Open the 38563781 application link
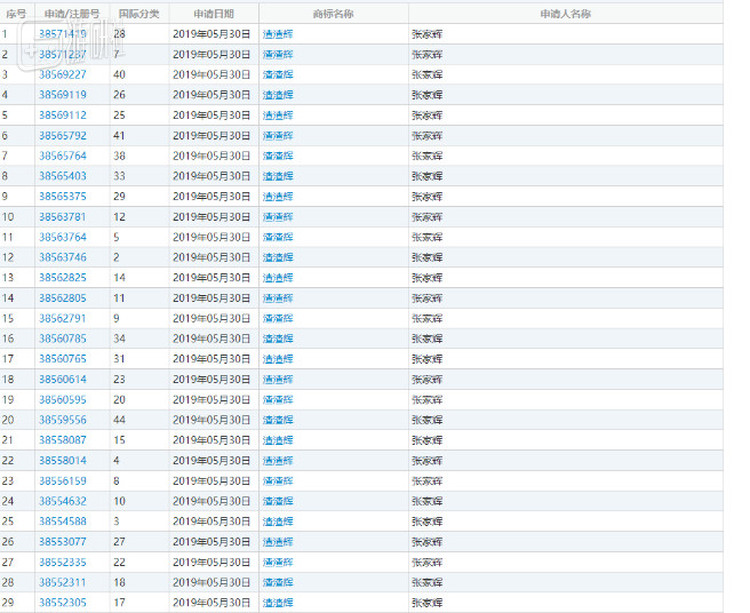 coord(62,217)
